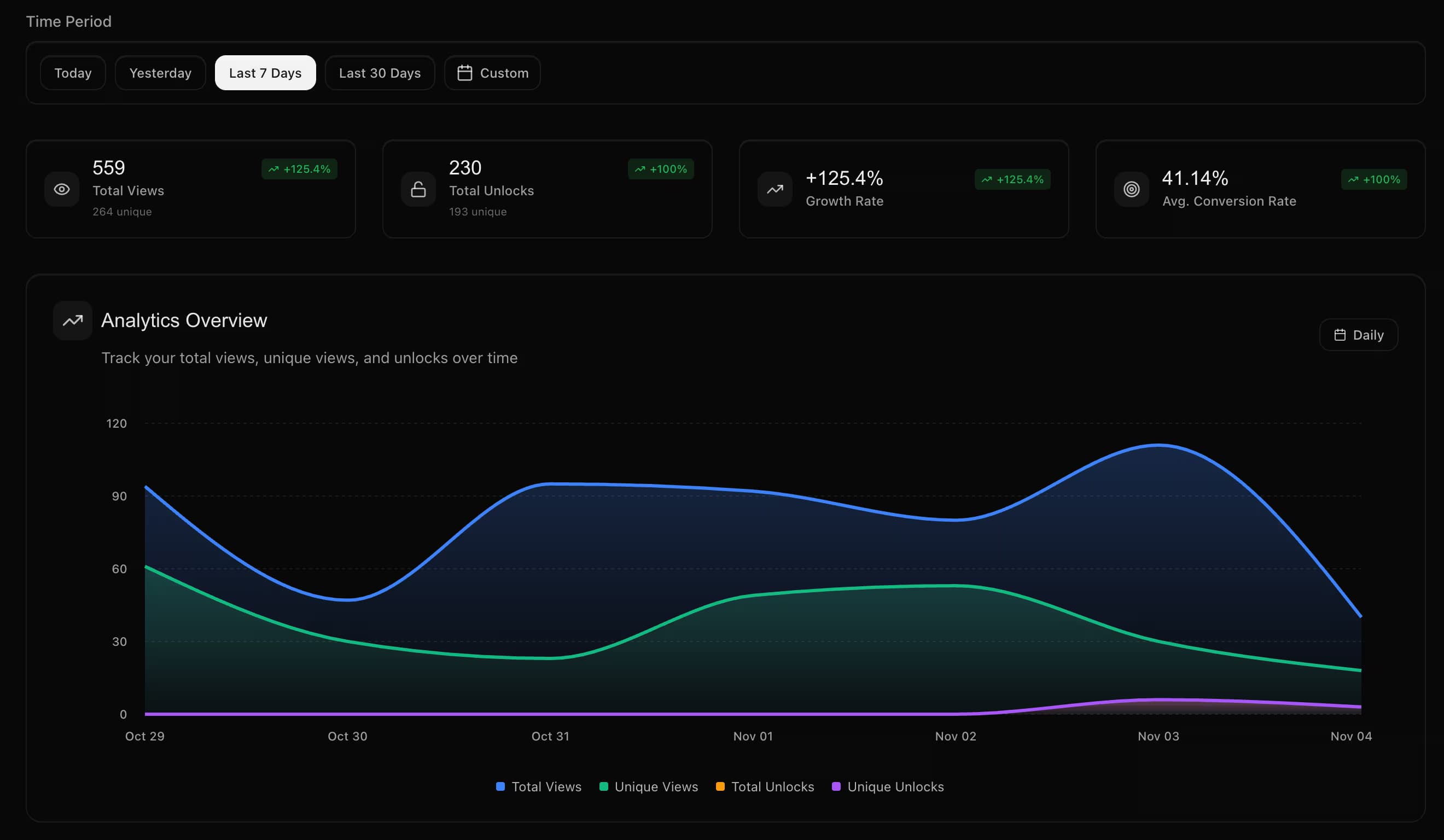This screenshot has width=1444, height=840.
Task: Switch to the Last 30 Days tab
Action: [x=380, y=73]
